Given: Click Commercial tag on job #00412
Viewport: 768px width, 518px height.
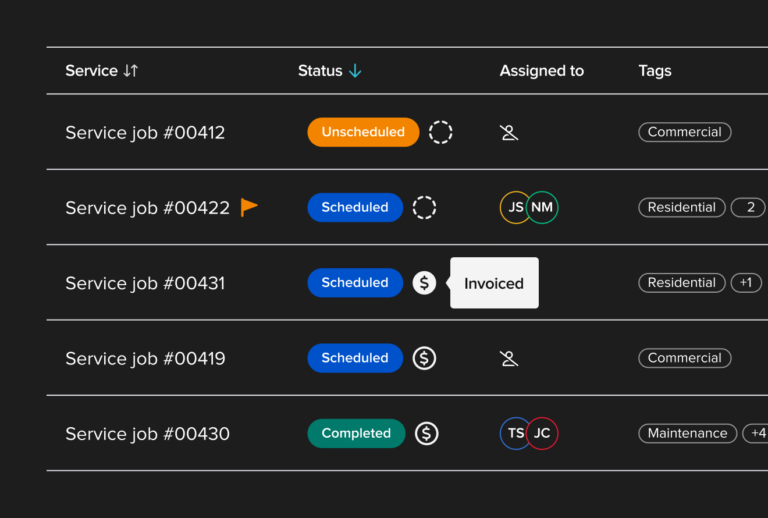Looking at the screenshot, I should (685, 132).
